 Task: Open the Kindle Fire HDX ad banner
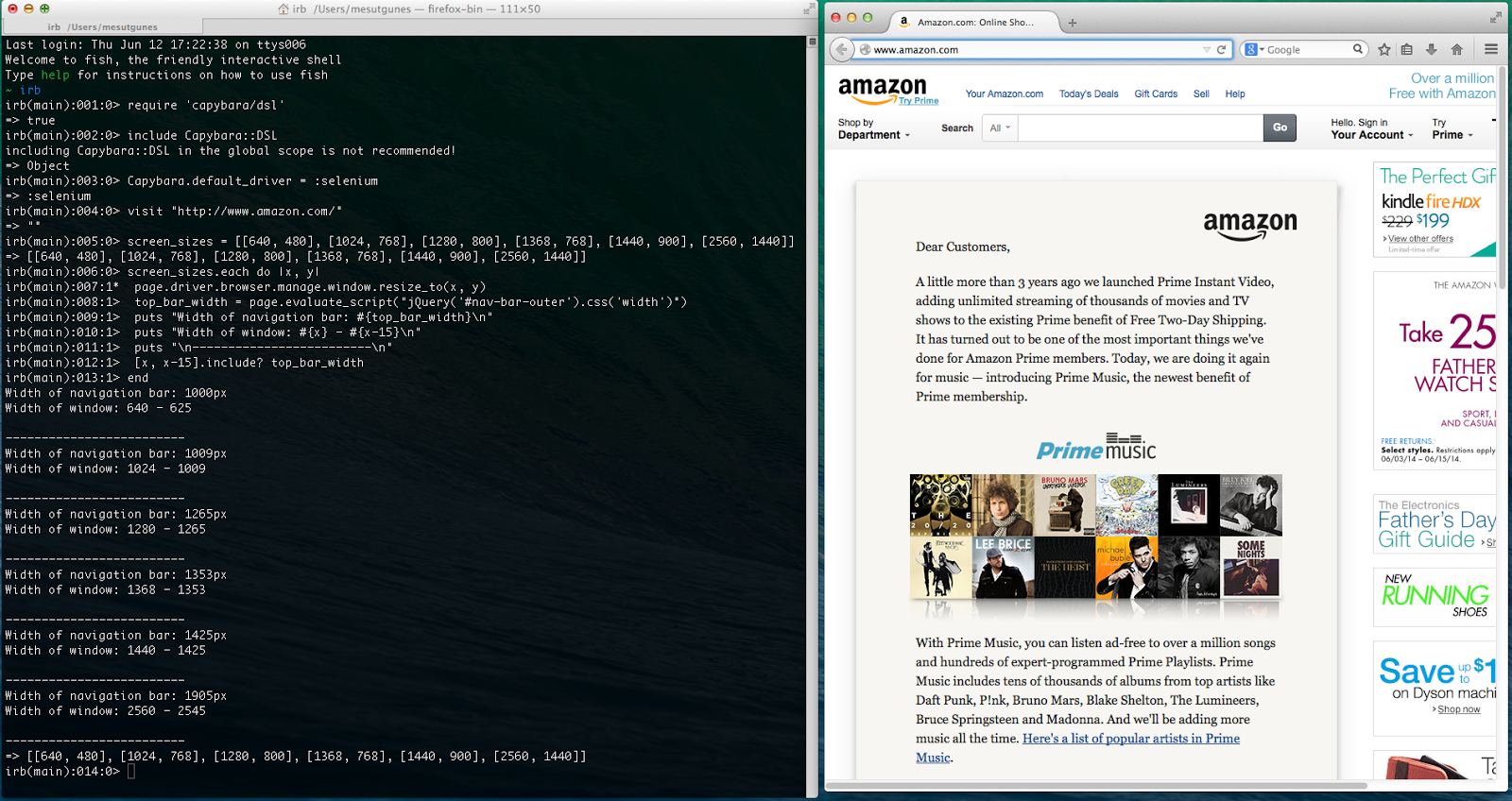coord(1435,210)
